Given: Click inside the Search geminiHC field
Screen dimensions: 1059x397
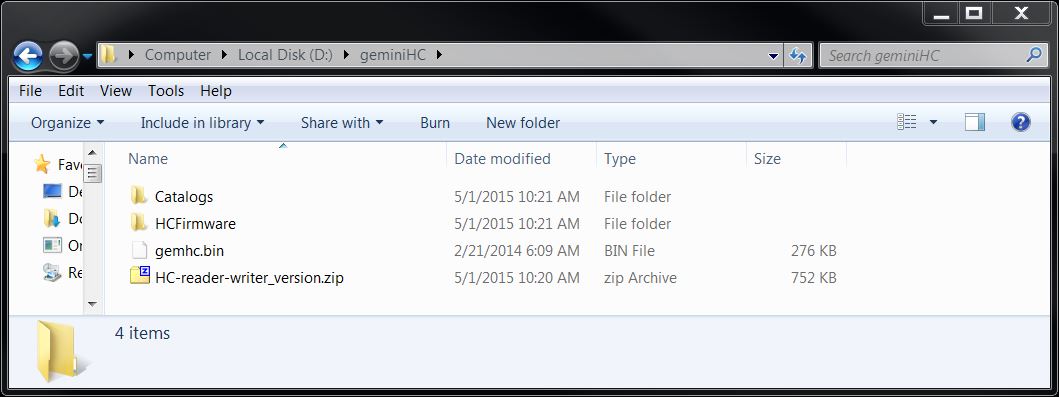Looking at the screenshot, I should 922,55.
